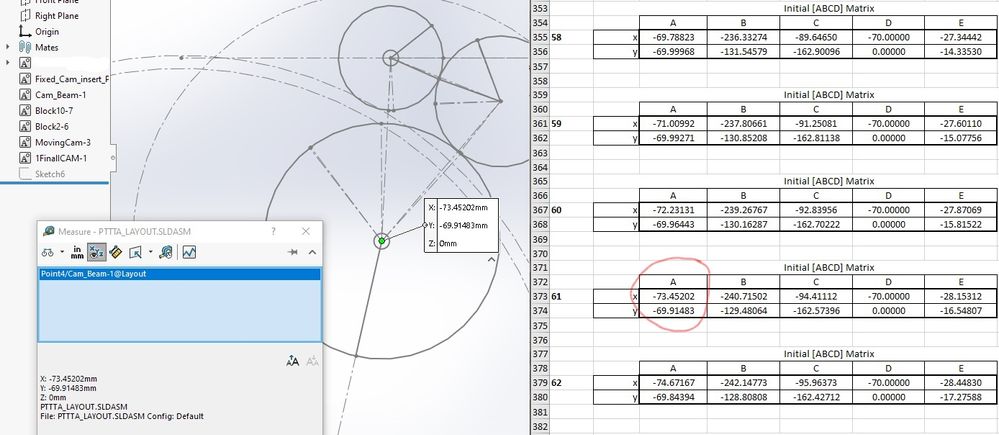Select cell -162.57396 in row 374

[x=816, y=310]
